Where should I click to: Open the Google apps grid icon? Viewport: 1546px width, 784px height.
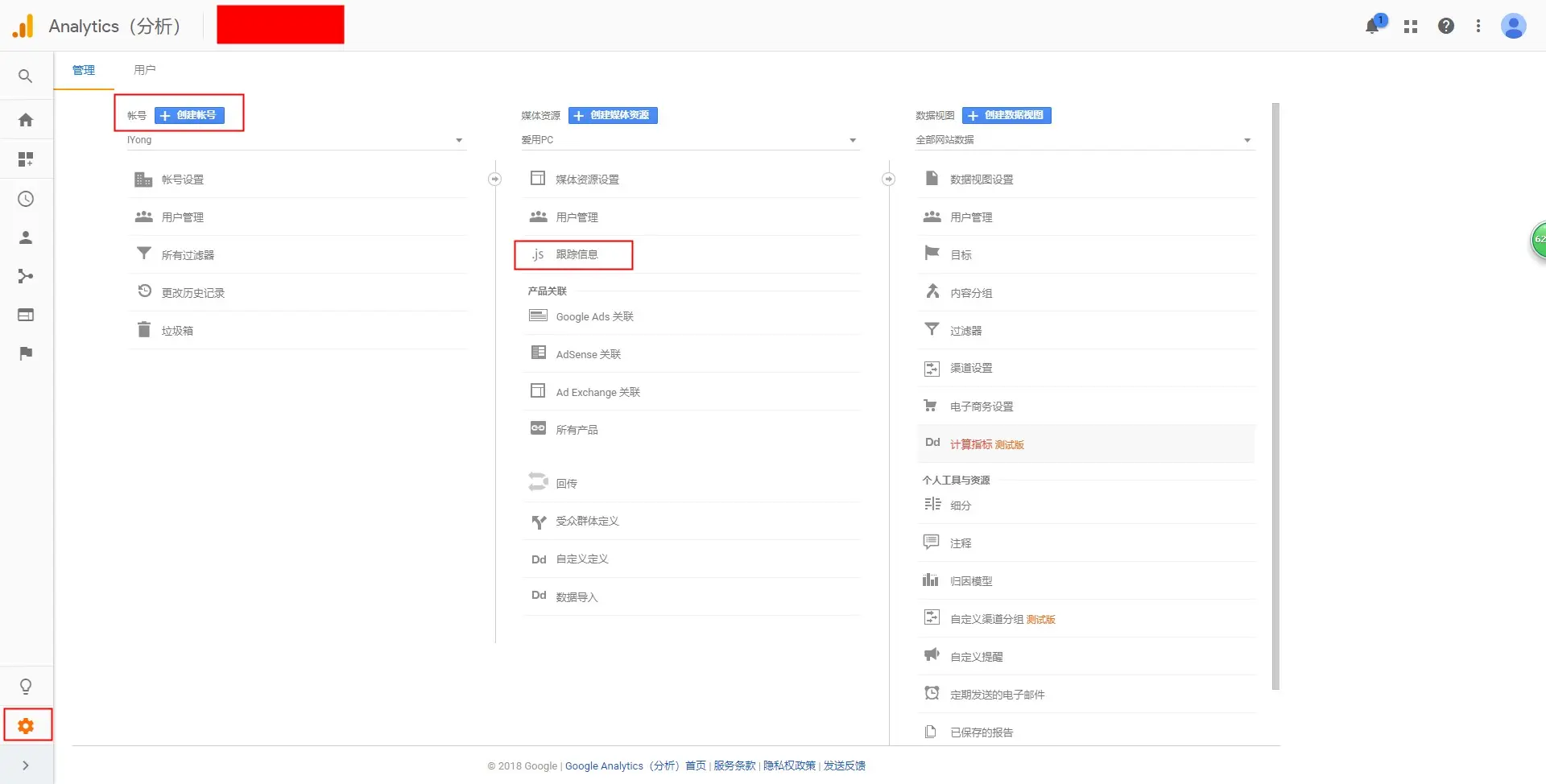pyautogui.click(x=1411, y=27)
